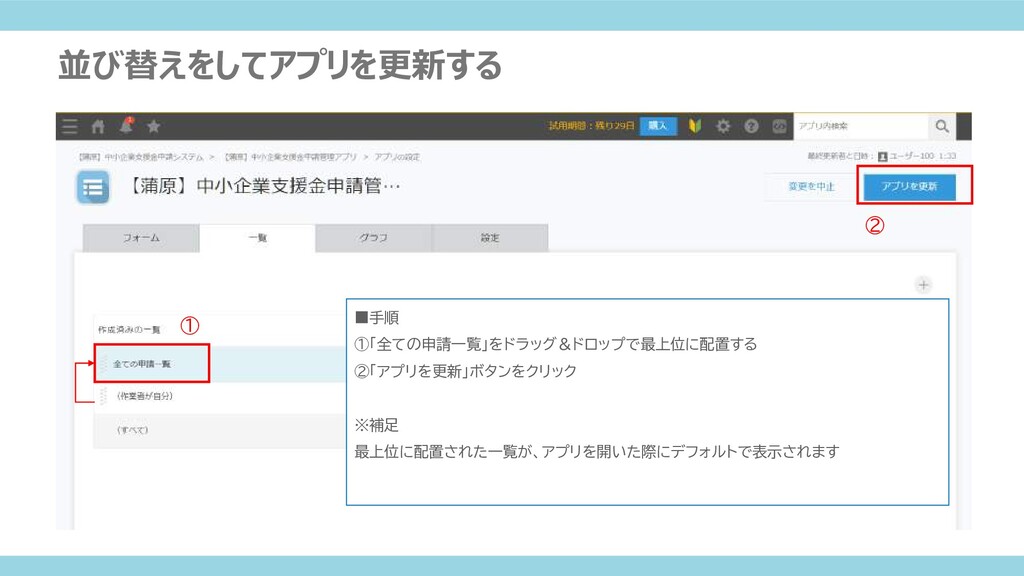Open the hamburger menu icon
The height and width of the screenshot is (576, 1024).
(70, 127)
